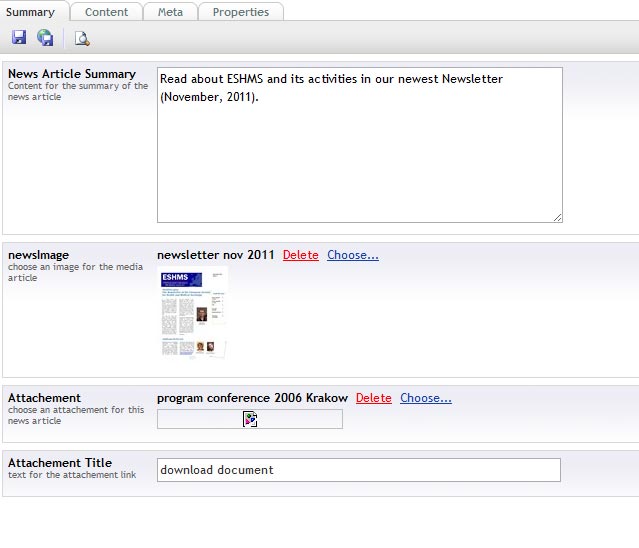Grab the summary textarea resize handle
The width and height of the screenshot is (639, 548).
point(557,217)
